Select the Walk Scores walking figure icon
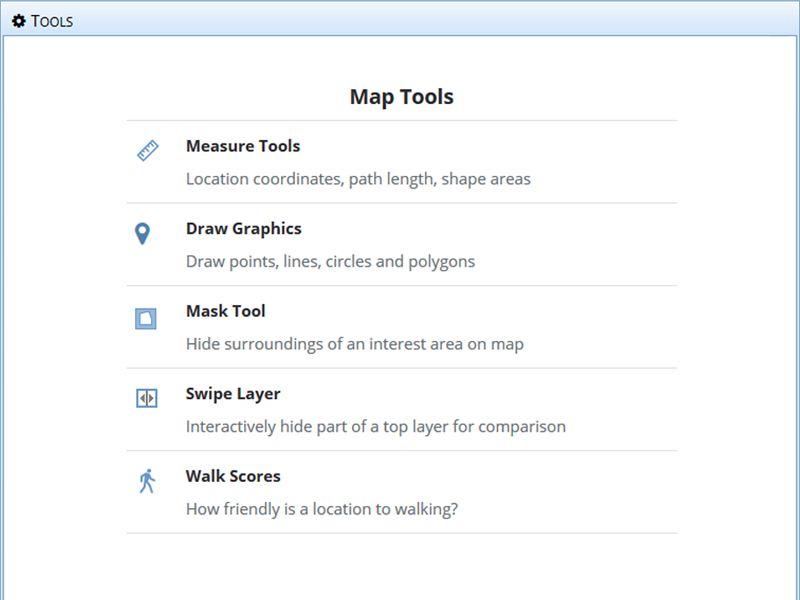 (x=145, y=482)
